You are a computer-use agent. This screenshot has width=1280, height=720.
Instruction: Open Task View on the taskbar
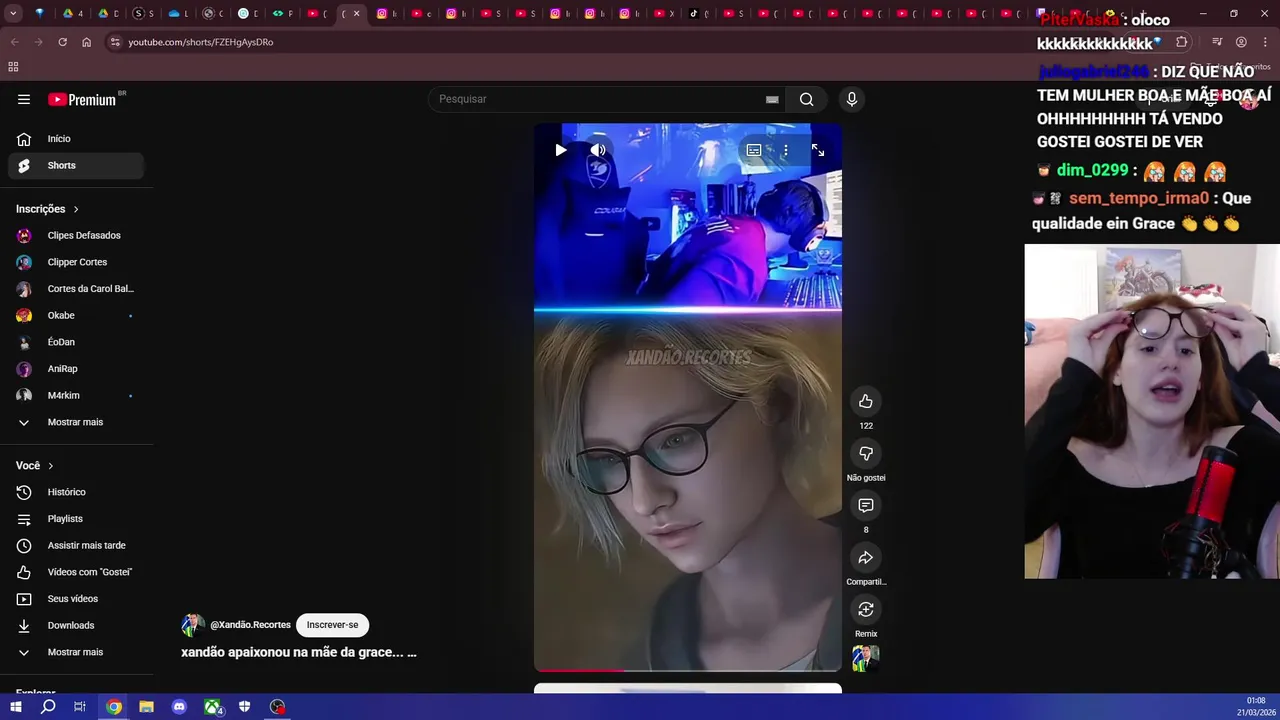[x=80, y=707]
